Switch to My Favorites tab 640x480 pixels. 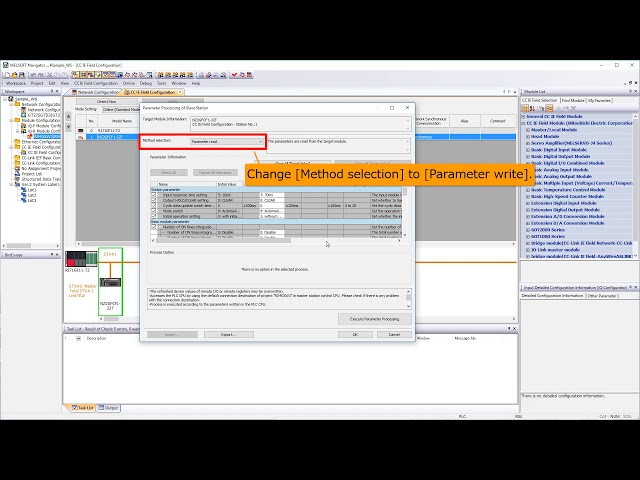[599, 100]
